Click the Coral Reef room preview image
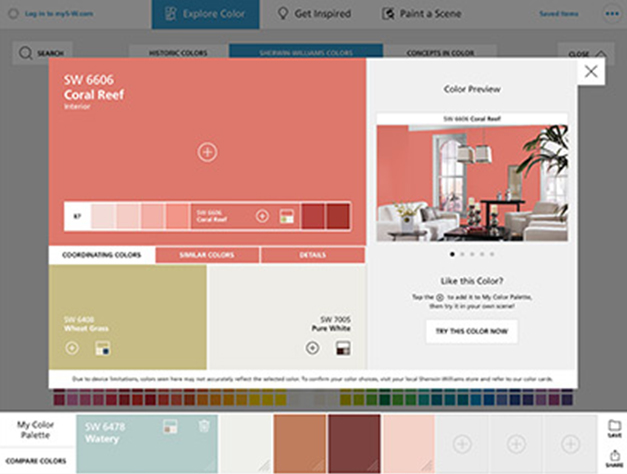 pos(472,183)
